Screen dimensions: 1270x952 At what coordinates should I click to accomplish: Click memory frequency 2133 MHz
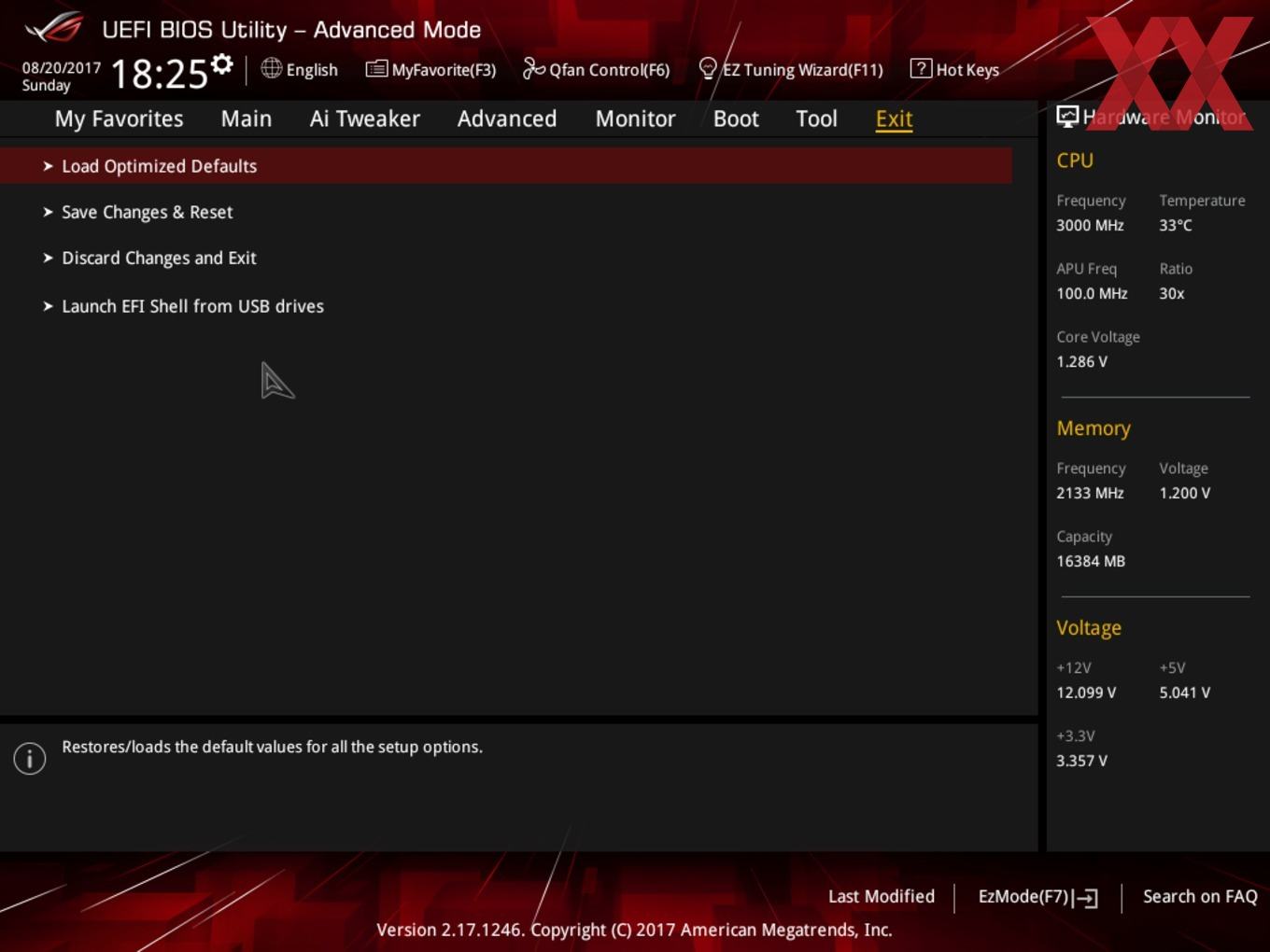[x=1090, y=493]
